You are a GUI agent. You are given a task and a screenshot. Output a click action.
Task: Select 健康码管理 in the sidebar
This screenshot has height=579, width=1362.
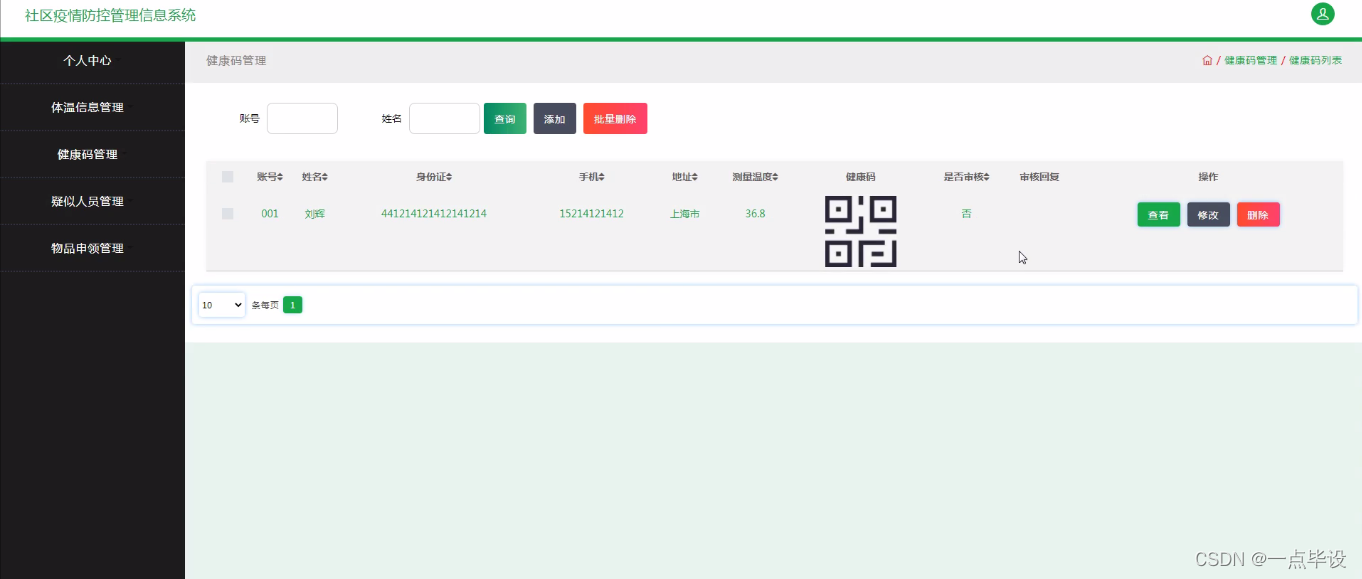point(92,154)
